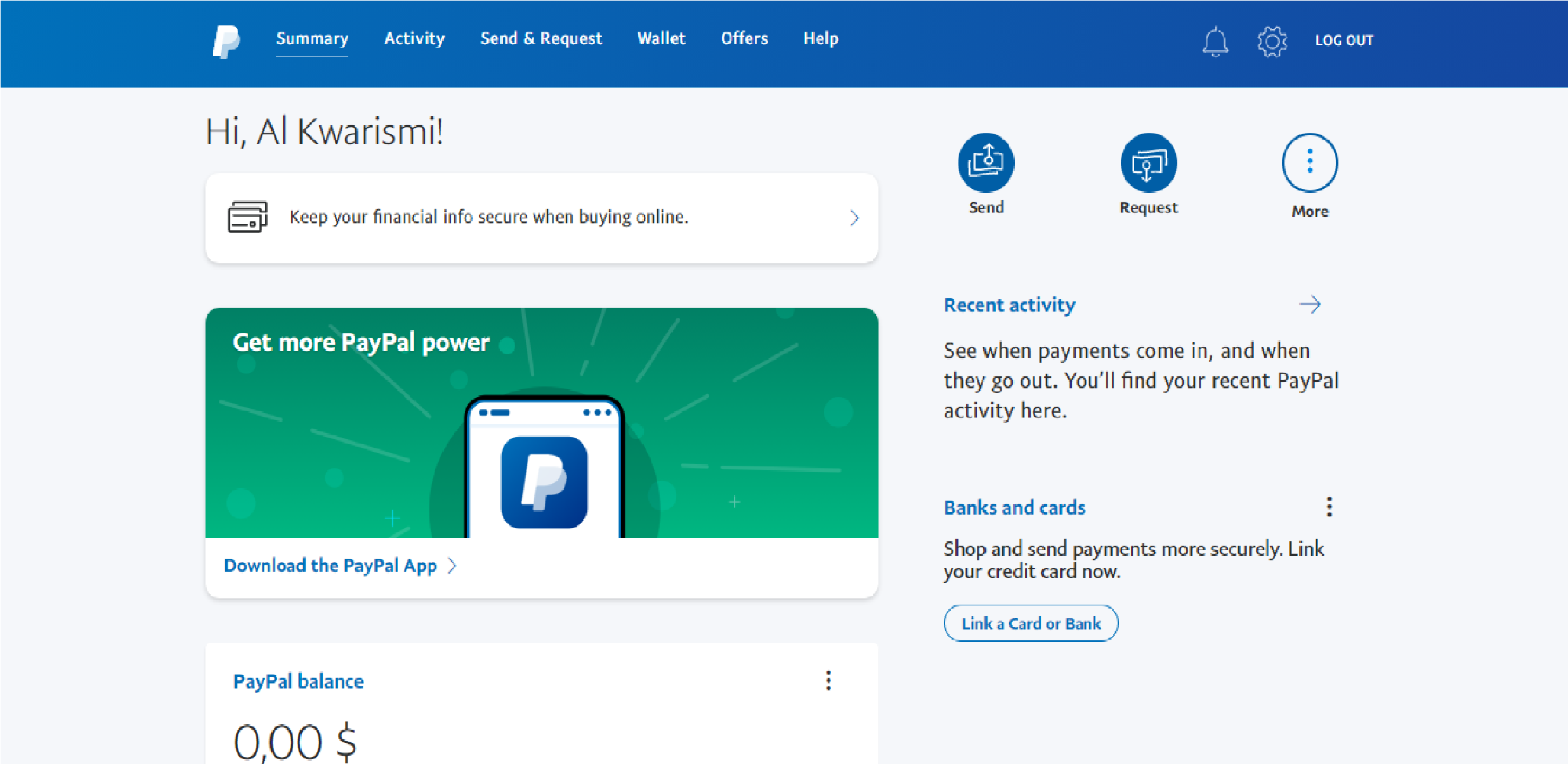Open the settings gear icon
This screenshot has height=764, width=1568.
point(1272,42)
